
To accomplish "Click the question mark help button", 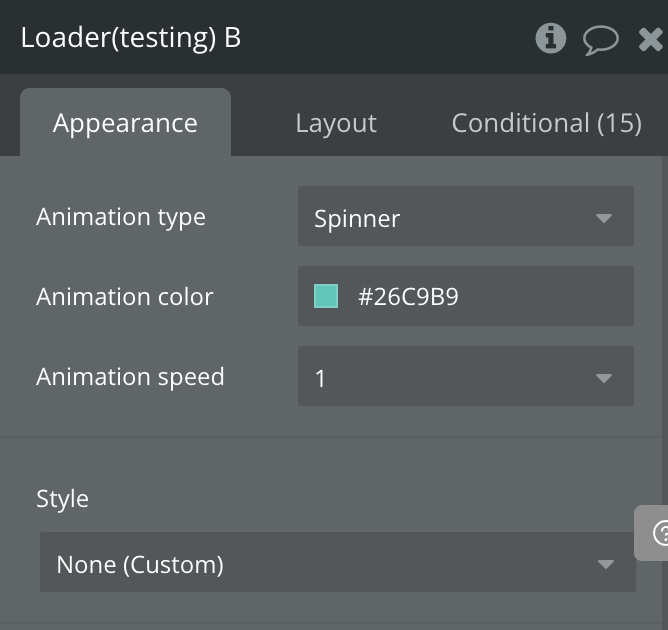I will (658, 533).
